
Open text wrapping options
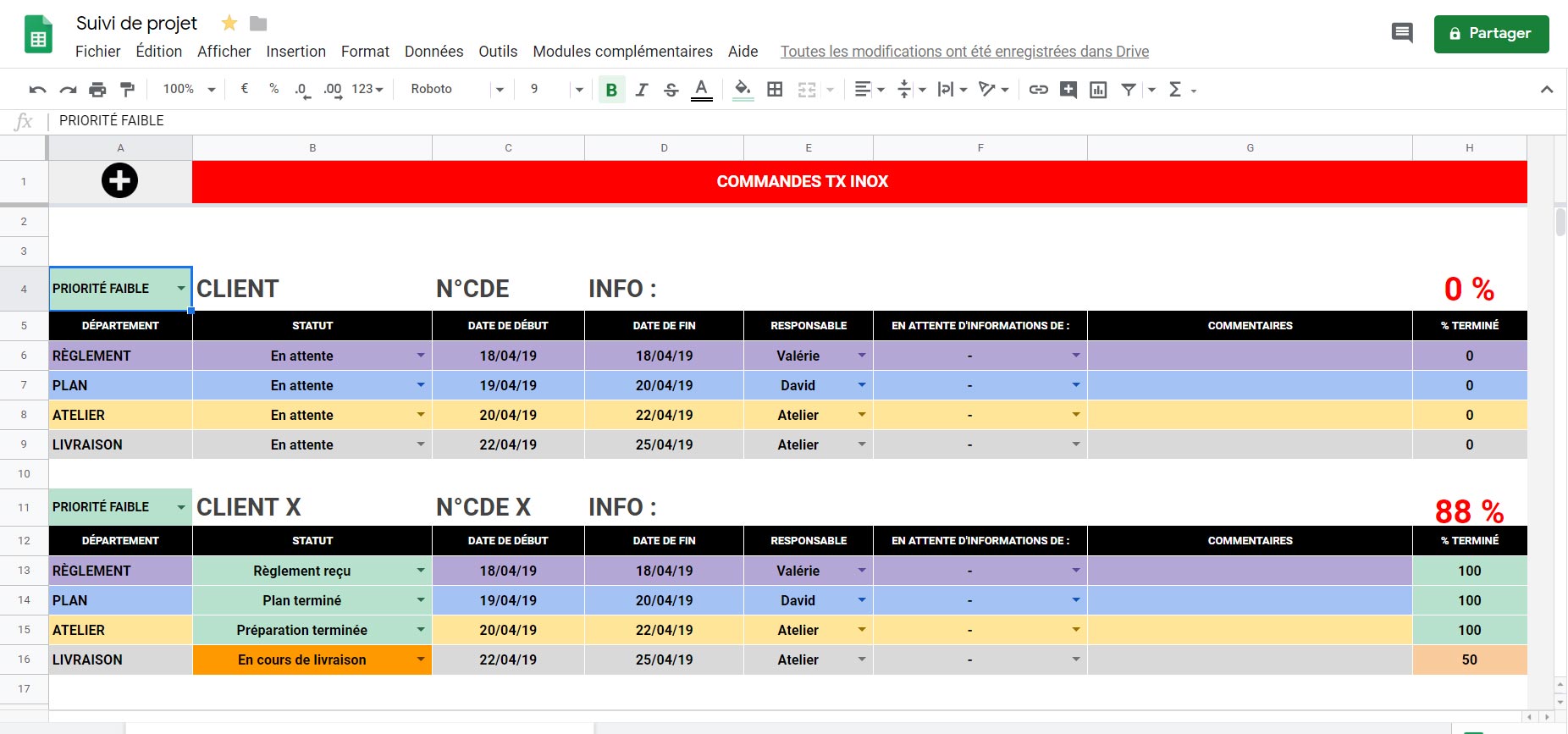click(x=952, y=89)
